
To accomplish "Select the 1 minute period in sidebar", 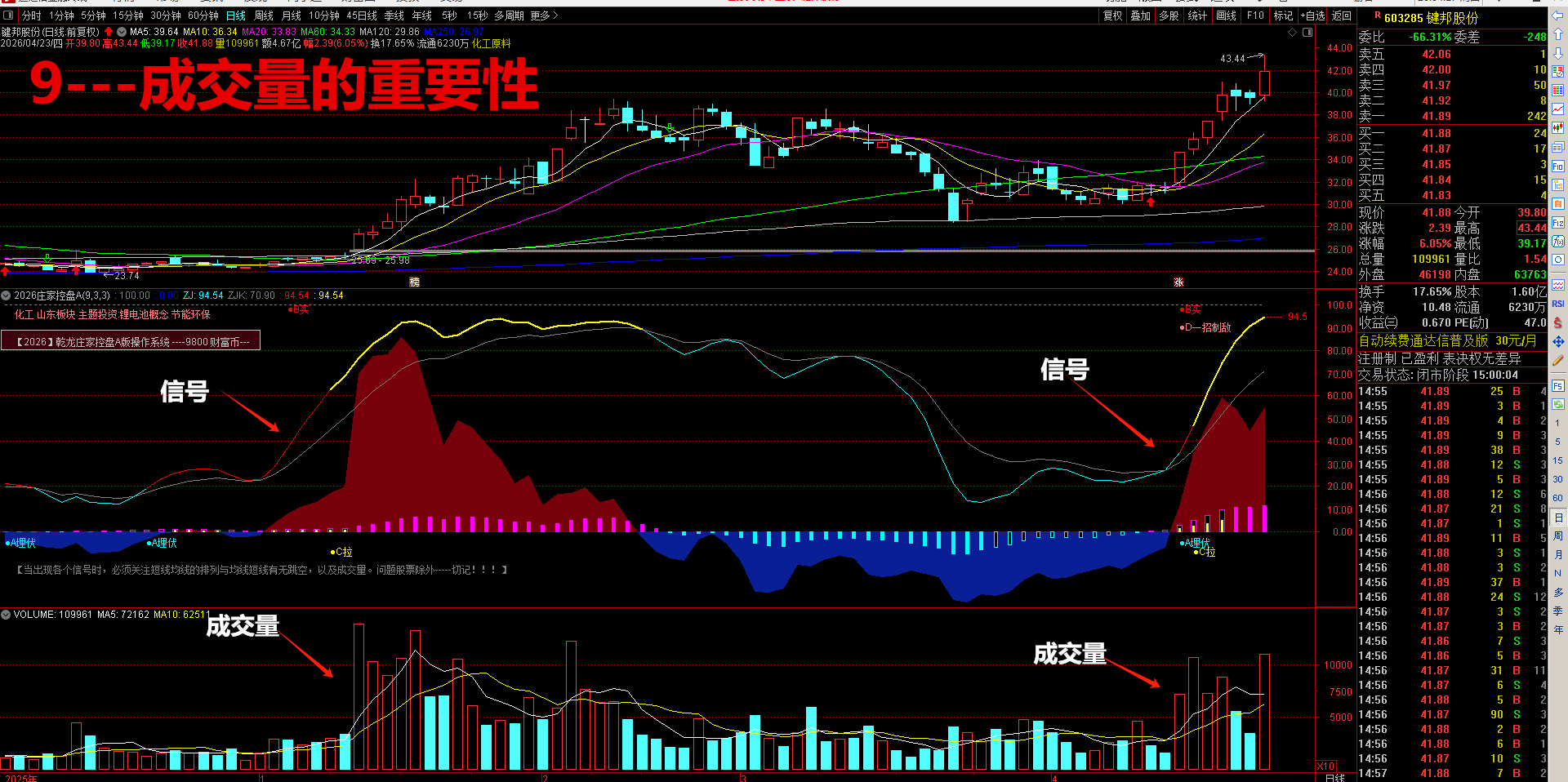I will [x=1557, y=423].
